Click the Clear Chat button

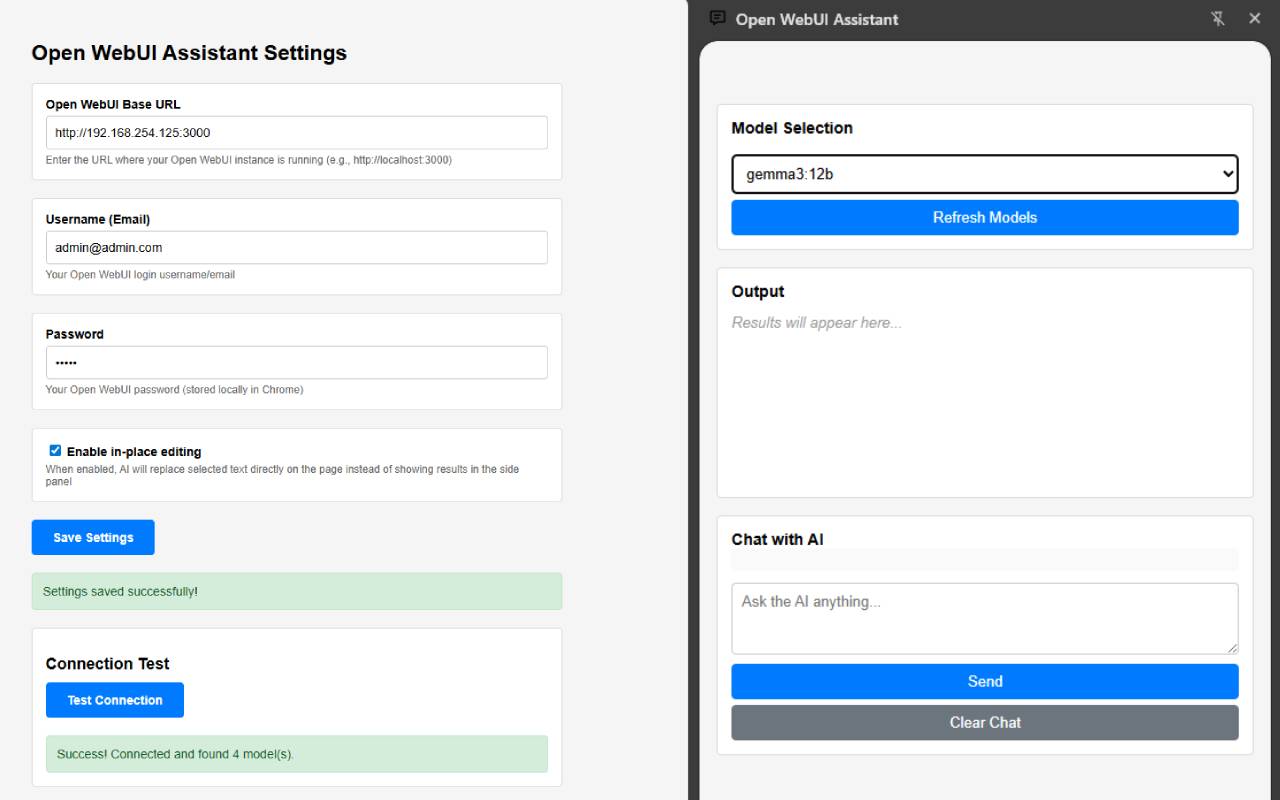pyautogui.click(x=985, y=722)
